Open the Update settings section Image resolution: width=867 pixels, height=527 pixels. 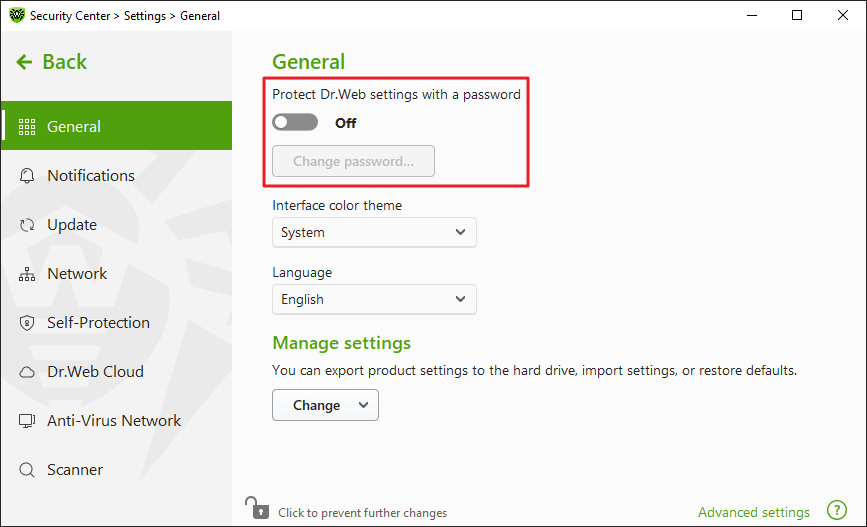pos(72,225)
